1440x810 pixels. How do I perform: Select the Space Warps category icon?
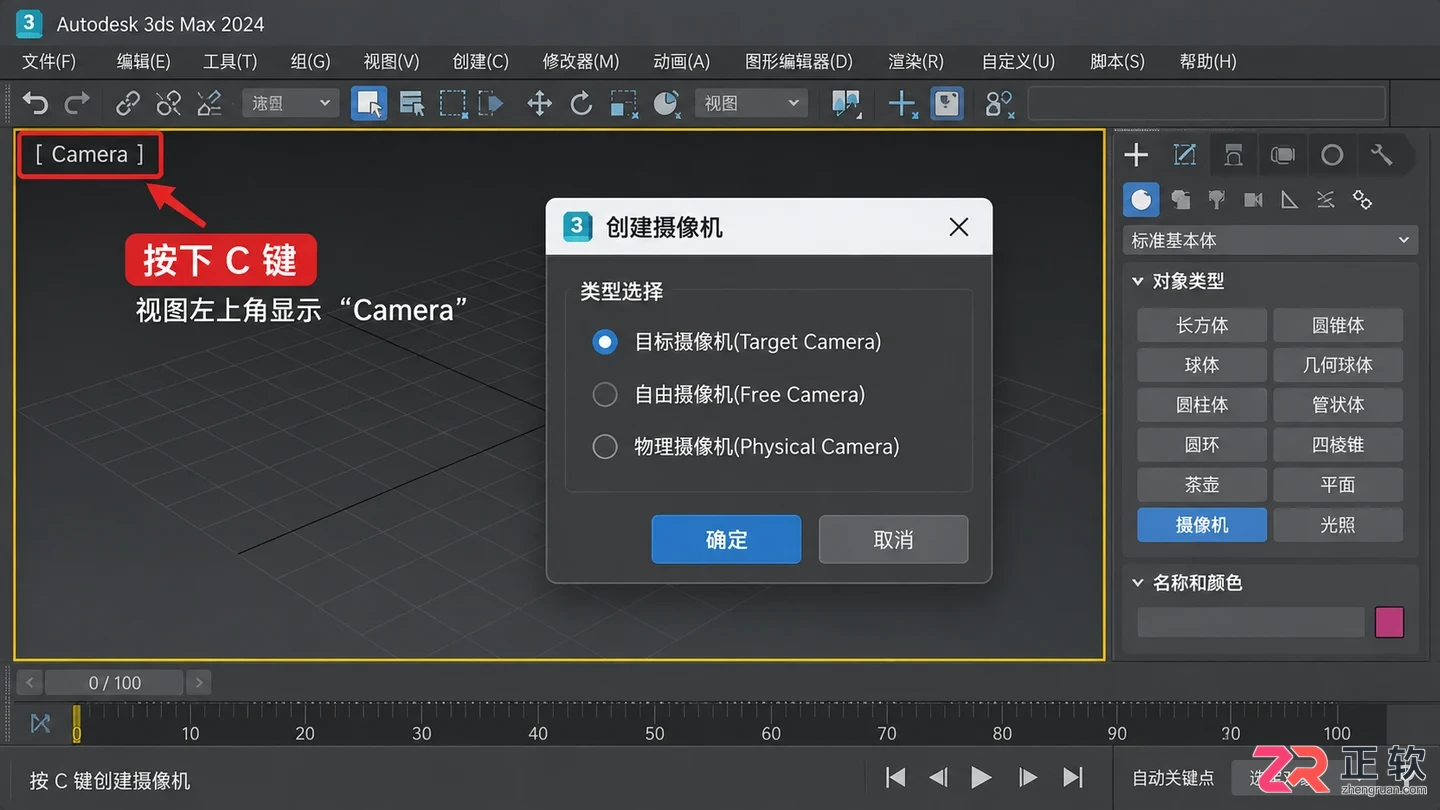1325,200
